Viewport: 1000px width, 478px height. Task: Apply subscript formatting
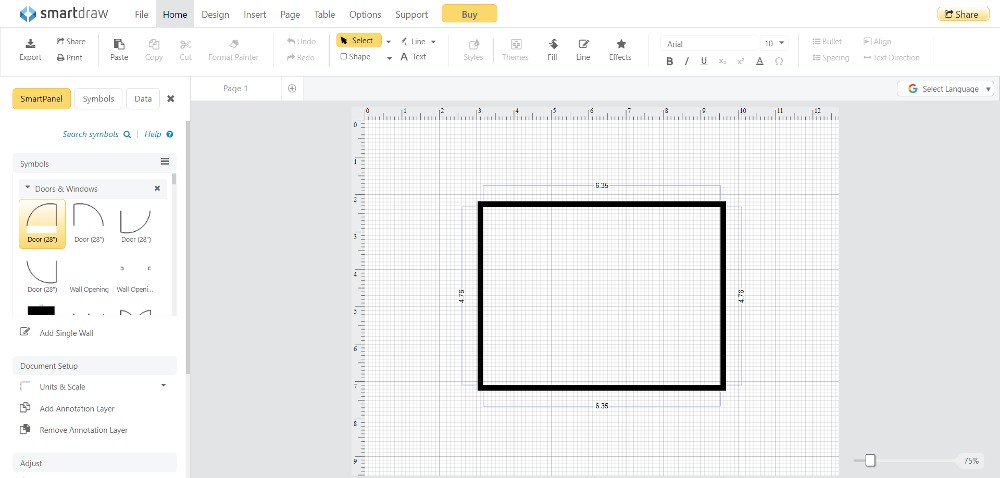[722, 62]
